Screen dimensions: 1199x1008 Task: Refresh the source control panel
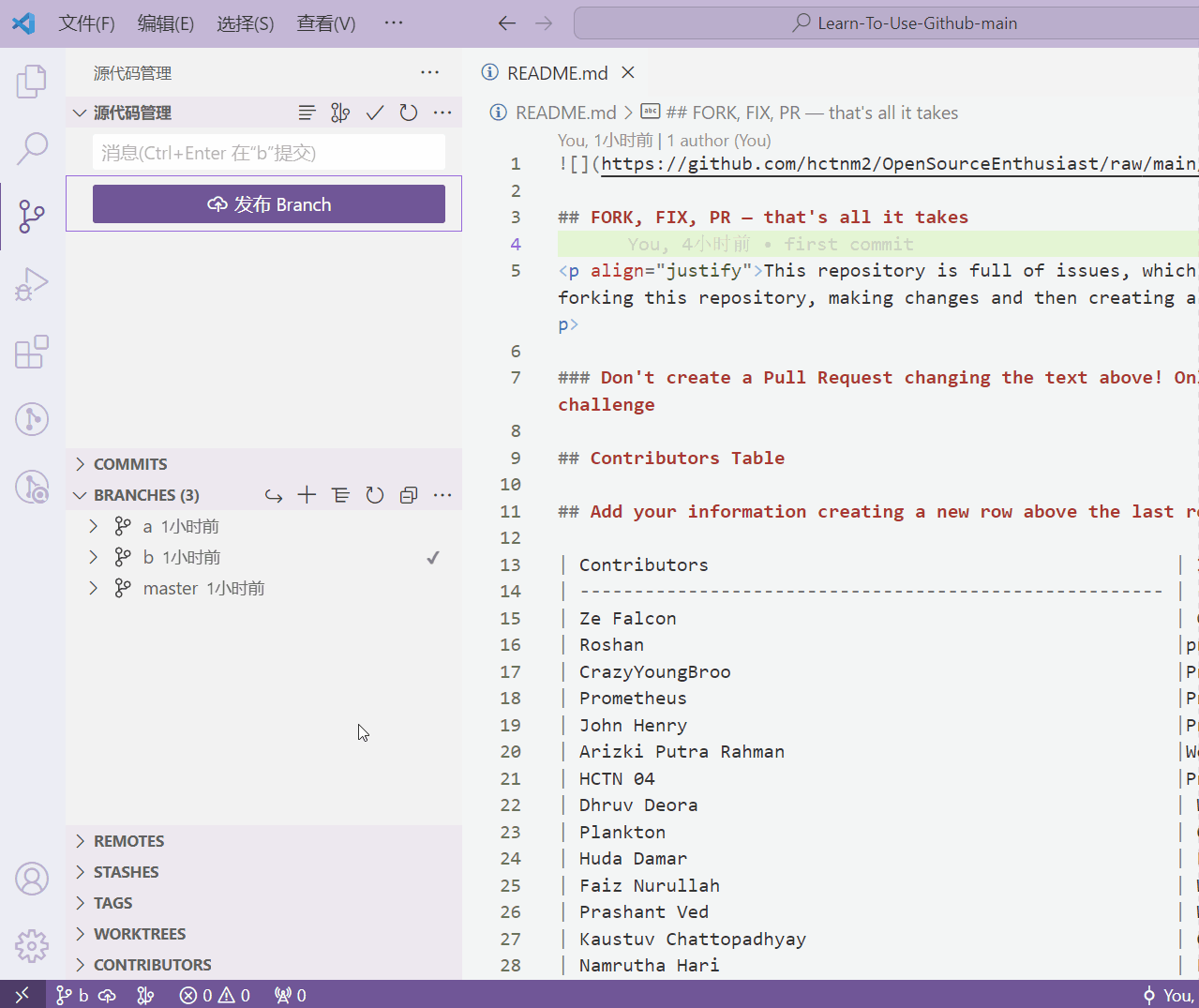coord(409,113)
